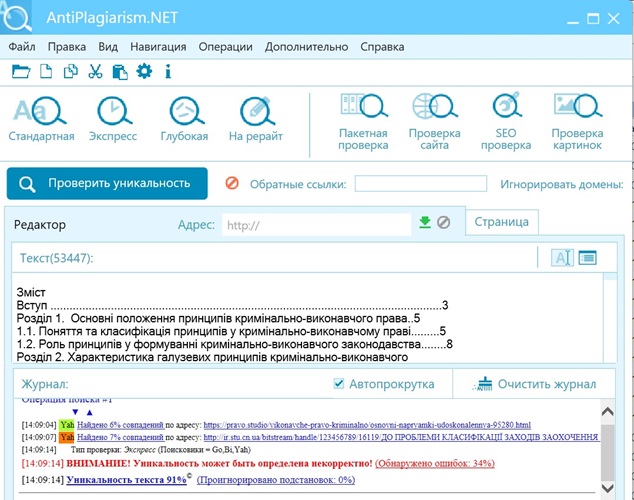
Task: Jump to previous match with up triangle
Action: click(x=89, y=412)
